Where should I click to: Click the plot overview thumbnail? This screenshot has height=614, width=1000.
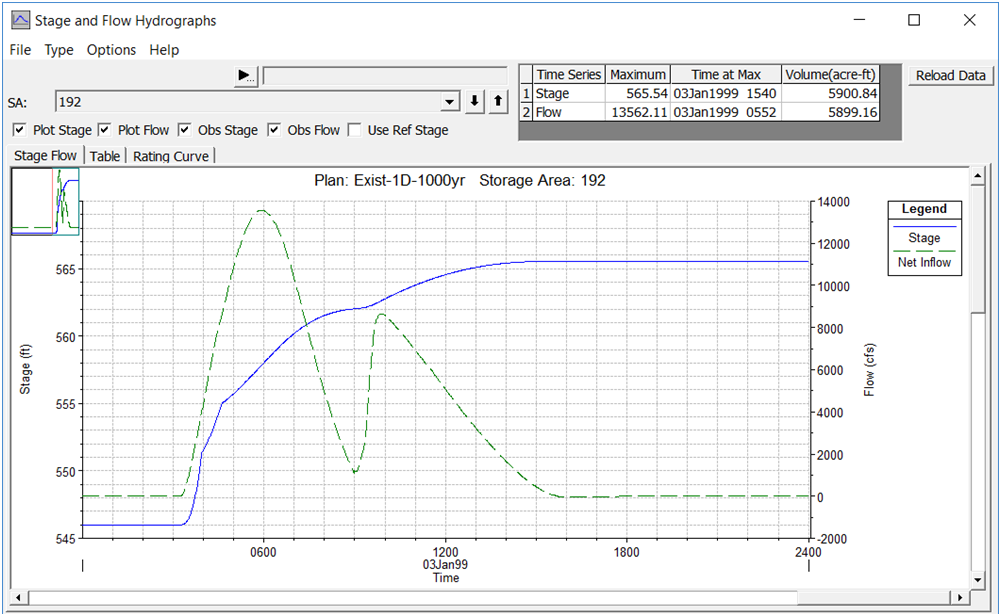point(45,201)
